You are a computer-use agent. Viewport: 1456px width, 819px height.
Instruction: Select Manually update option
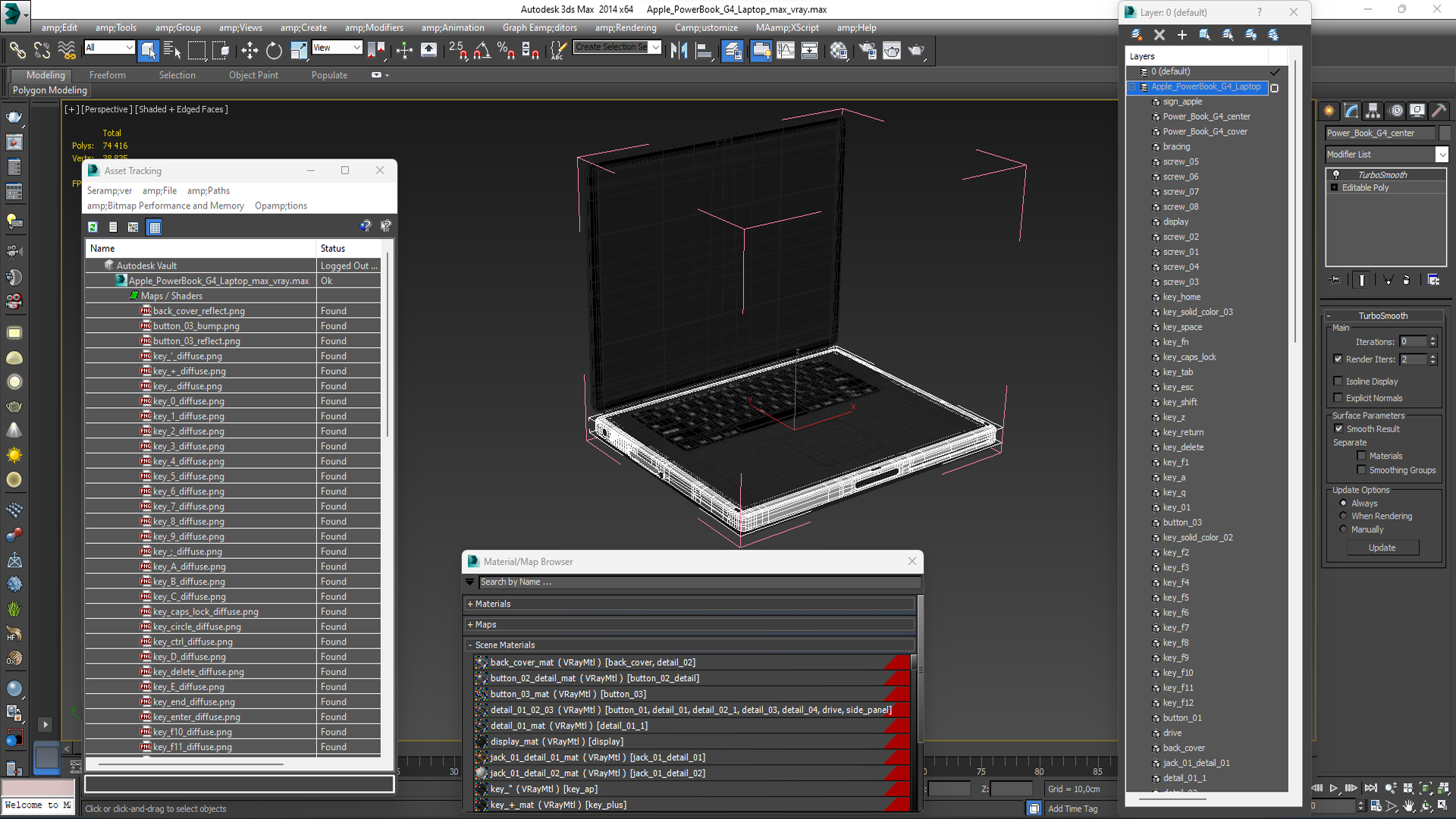click(1343, 529)
